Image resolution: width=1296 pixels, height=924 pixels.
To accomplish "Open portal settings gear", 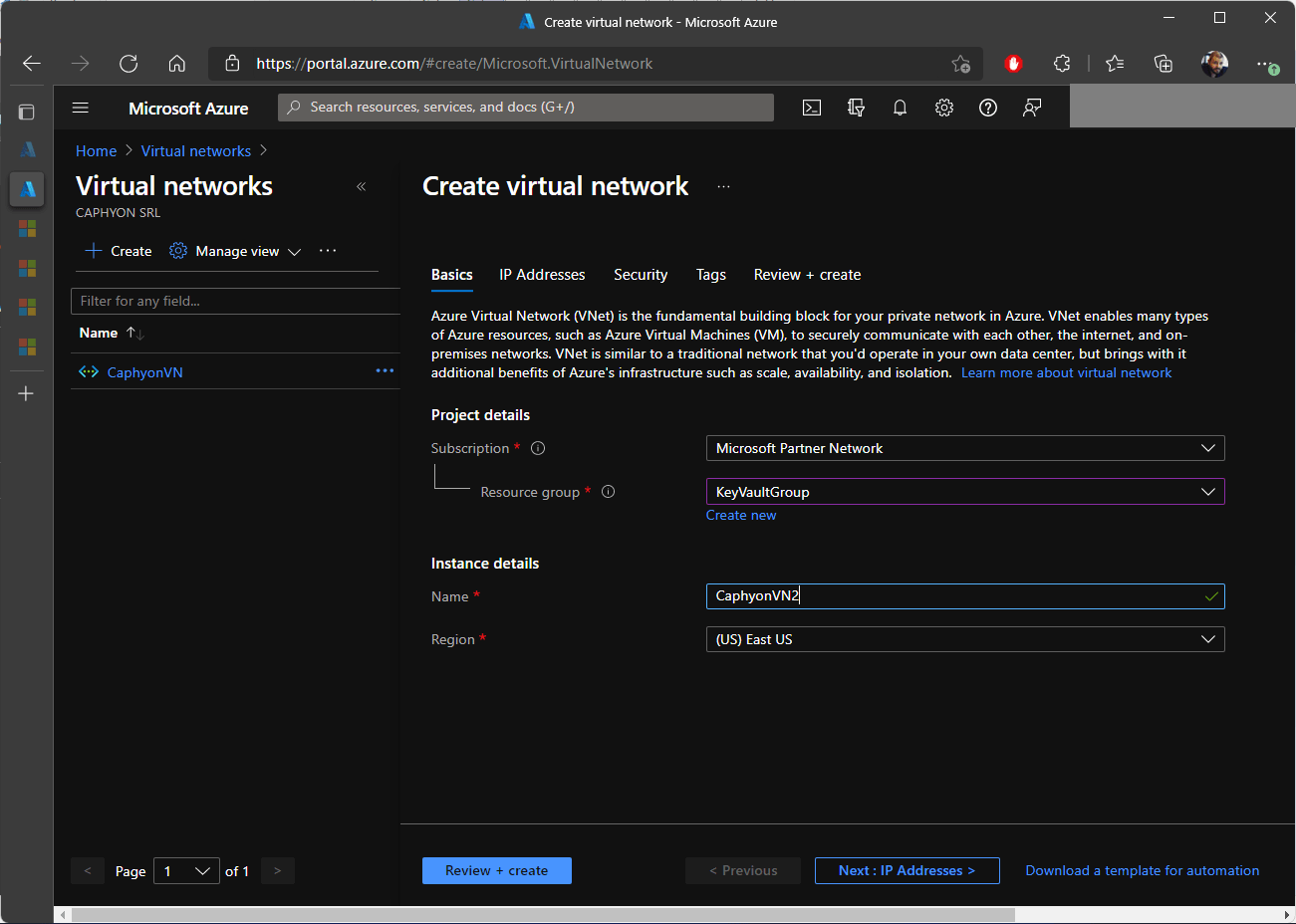I will coord(944,108).
